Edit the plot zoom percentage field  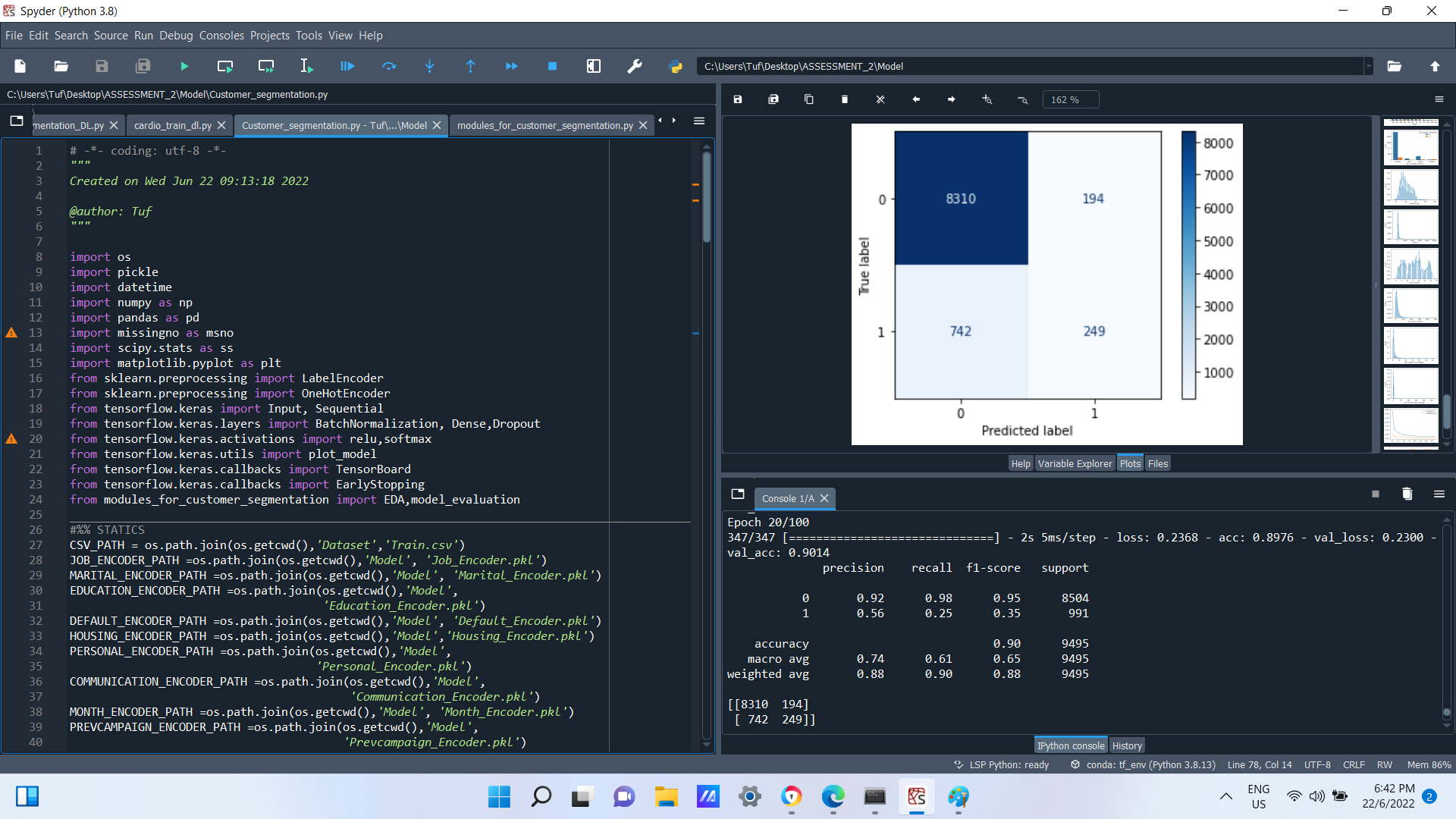pyautogui.click(x=1071, y=100)
